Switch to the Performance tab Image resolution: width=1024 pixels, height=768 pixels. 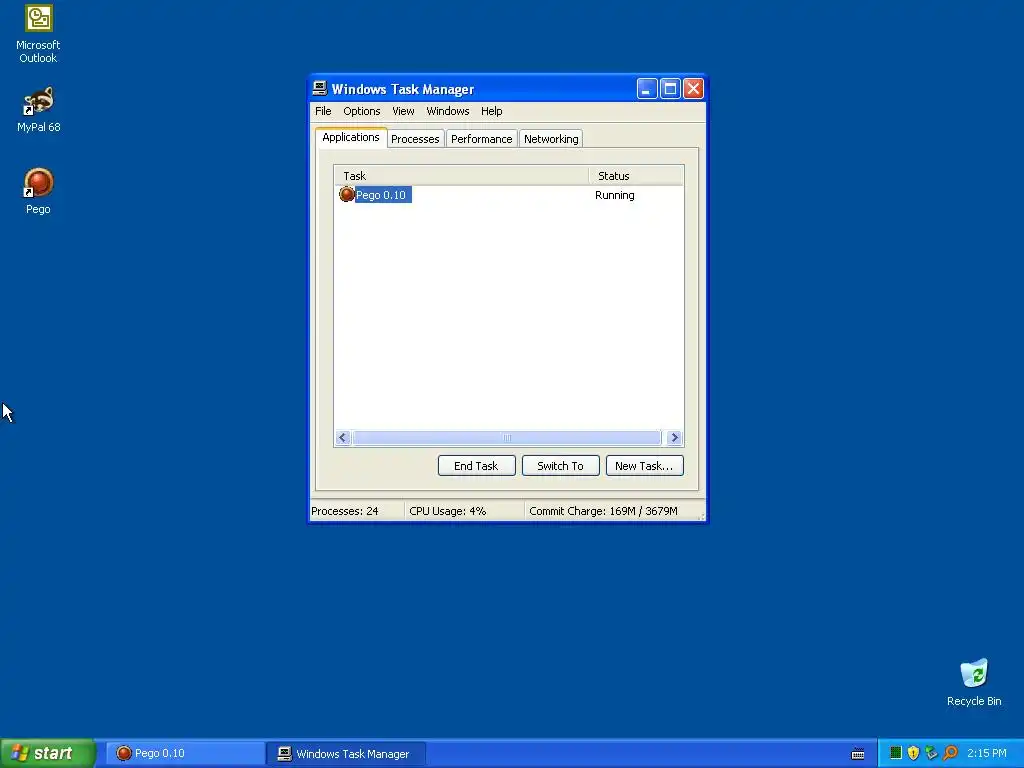[x=481, y=139]
